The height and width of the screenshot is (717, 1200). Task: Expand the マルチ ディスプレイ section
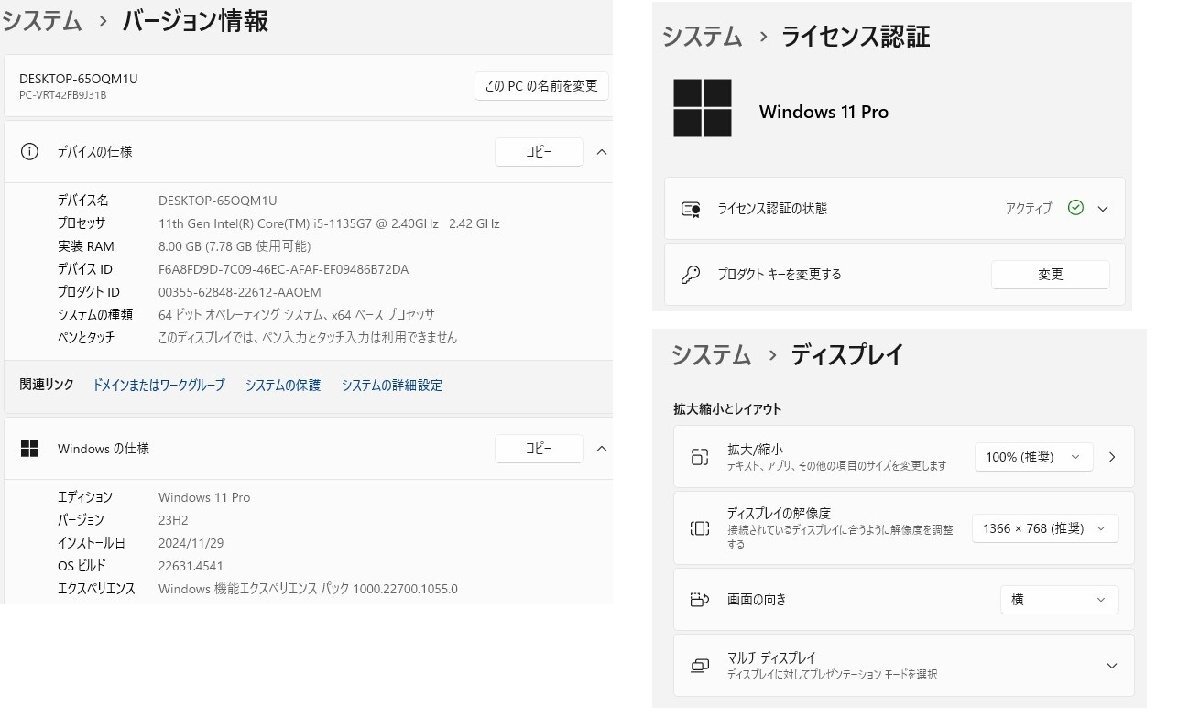pyautogui.click(x=1111, y=665)
